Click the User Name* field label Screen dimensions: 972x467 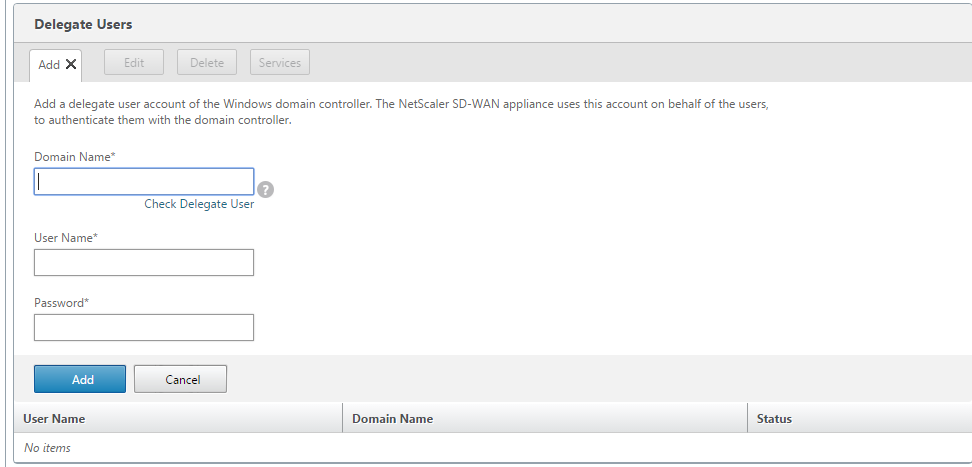tap(66, 238)
